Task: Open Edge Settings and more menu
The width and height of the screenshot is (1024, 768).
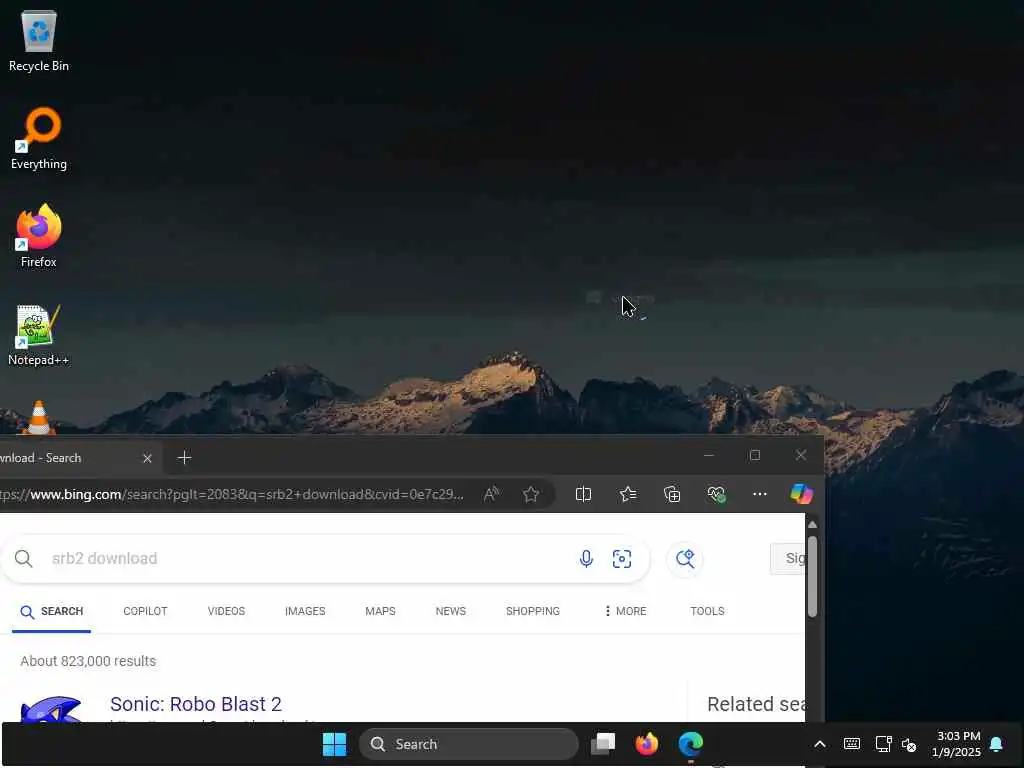Action: [760, 494]
